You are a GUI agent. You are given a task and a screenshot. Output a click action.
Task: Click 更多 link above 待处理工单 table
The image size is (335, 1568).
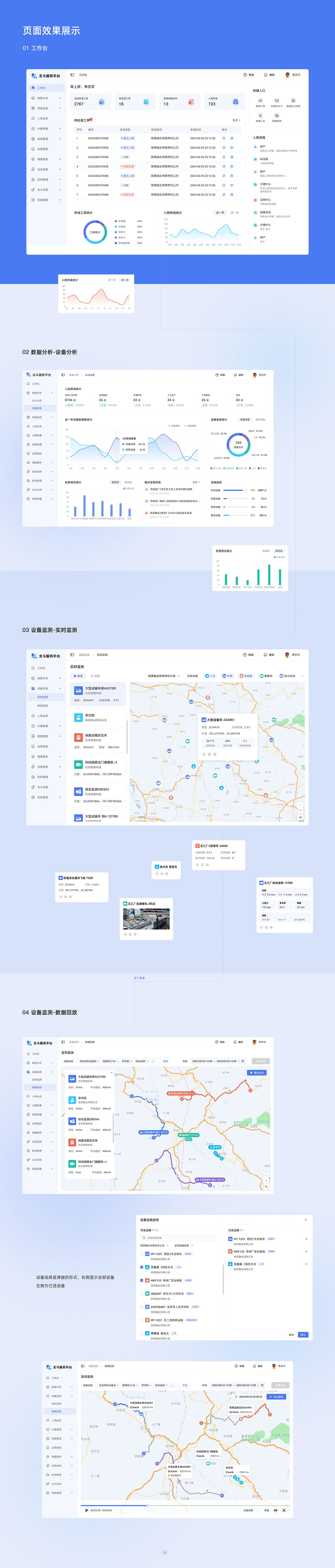tap(236, 120)
